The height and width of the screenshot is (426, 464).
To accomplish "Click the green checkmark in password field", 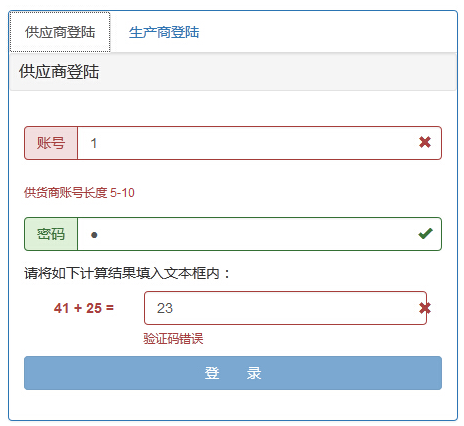I will point(425,234).
